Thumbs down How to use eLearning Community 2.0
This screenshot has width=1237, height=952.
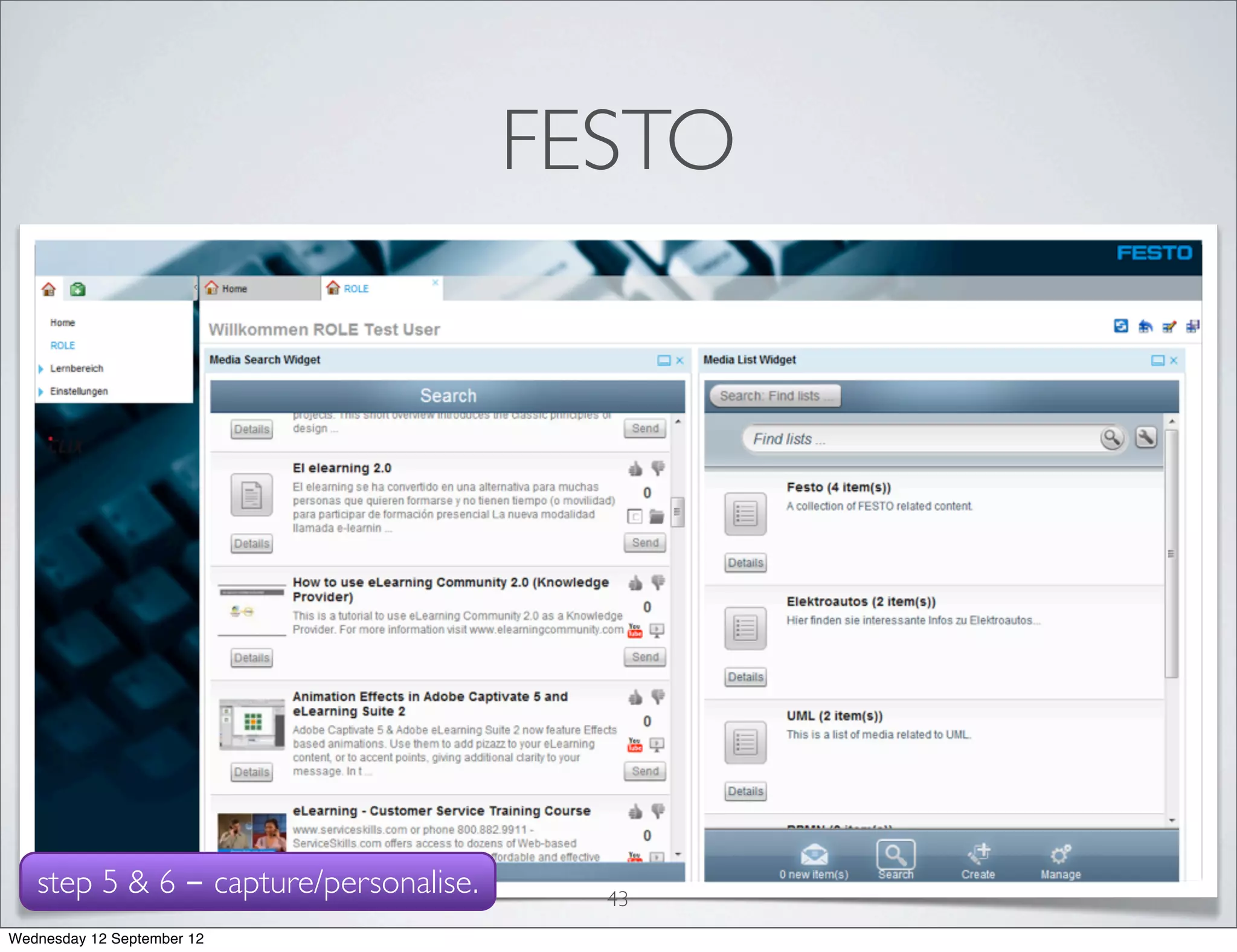[x=658, y=583]
